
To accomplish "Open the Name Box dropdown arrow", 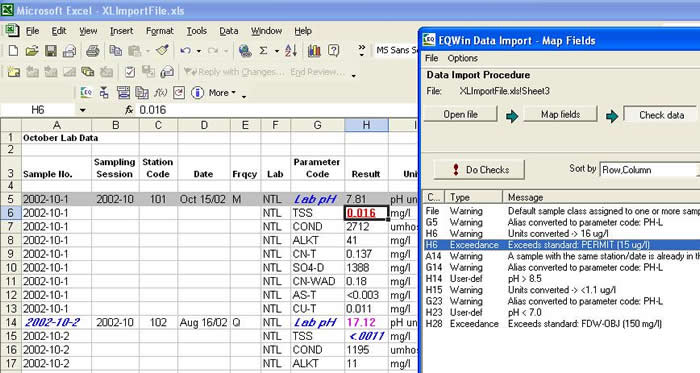I will tap(83, 110).
